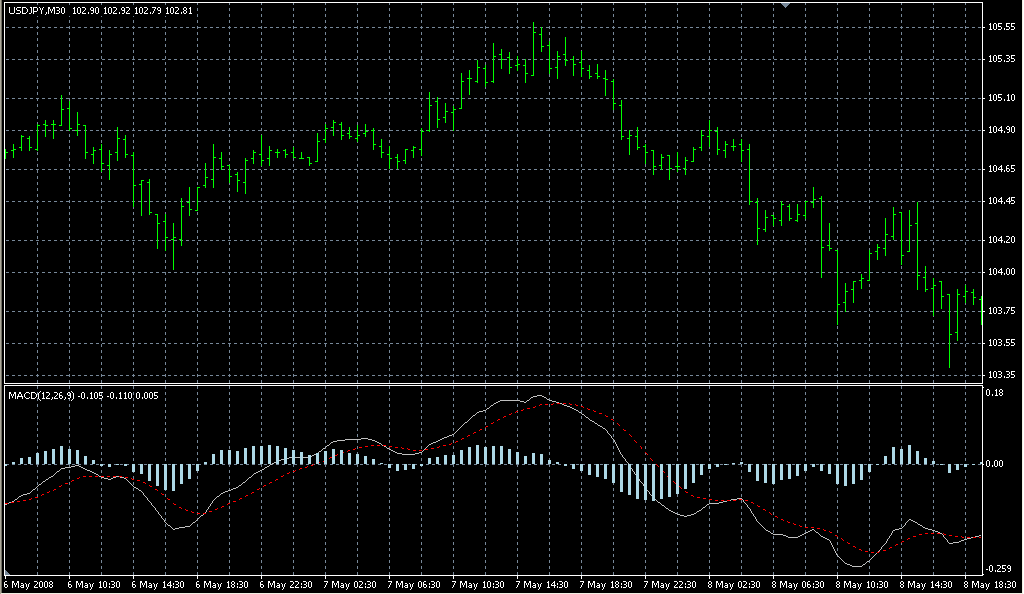Click the 105.55 price scale label
Image resolution: width=1024 pixels, height=594 pixels.
click(x=1000, y=27)
